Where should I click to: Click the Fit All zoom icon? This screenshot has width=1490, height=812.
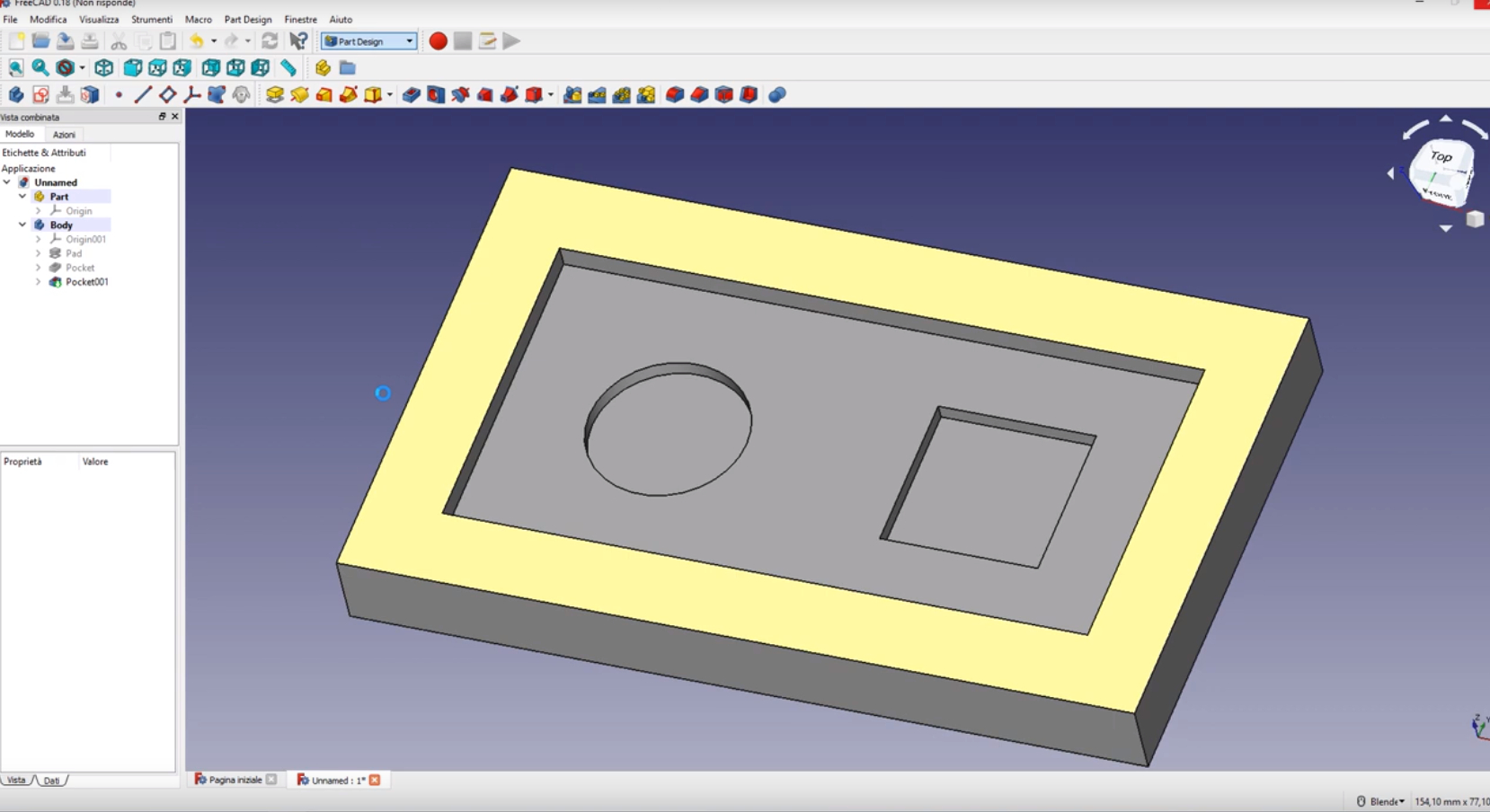tap(16, 68)
